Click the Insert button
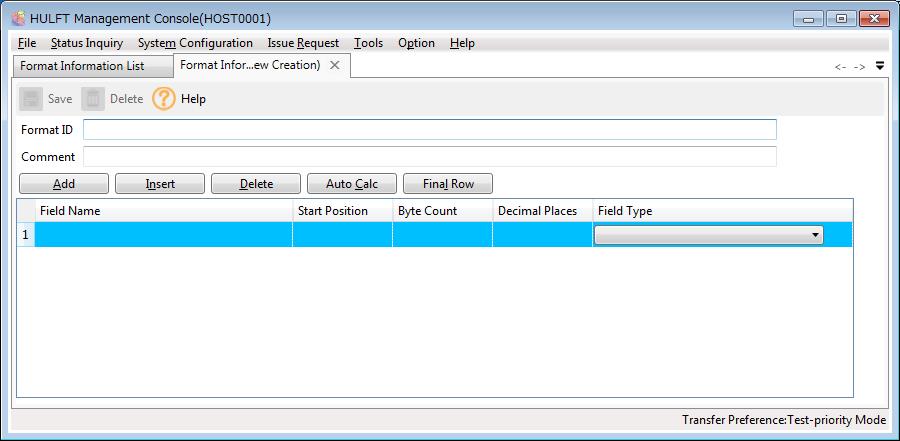 (160, 184)
